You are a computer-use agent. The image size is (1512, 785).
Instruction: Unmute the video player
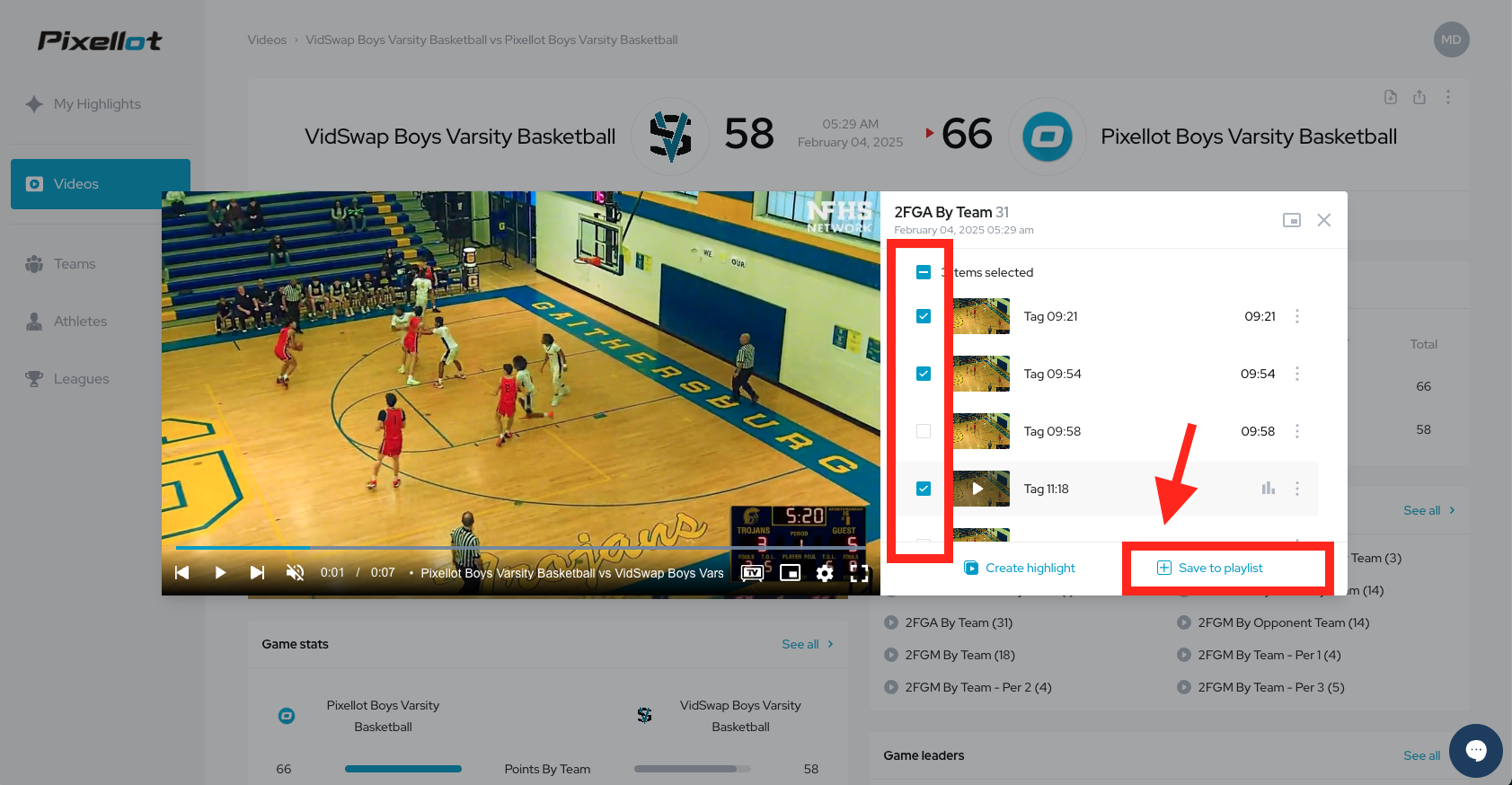coord(295,573)
